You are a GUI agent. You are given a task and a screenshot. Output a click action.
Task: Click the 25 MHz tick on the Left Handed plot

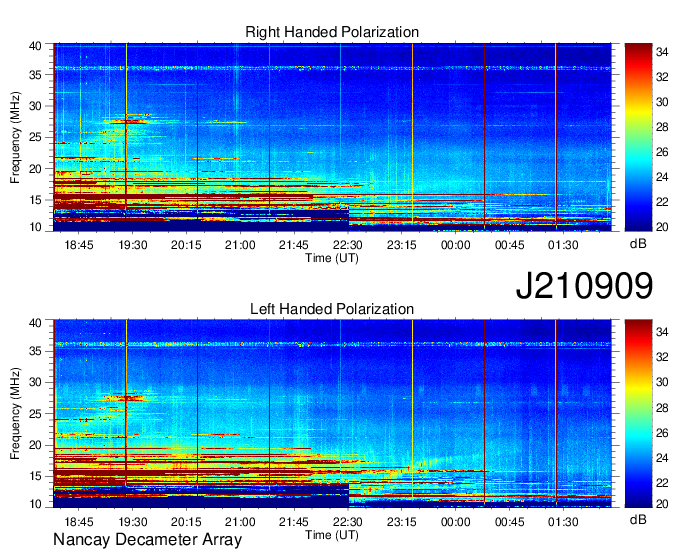coord(35,414)
